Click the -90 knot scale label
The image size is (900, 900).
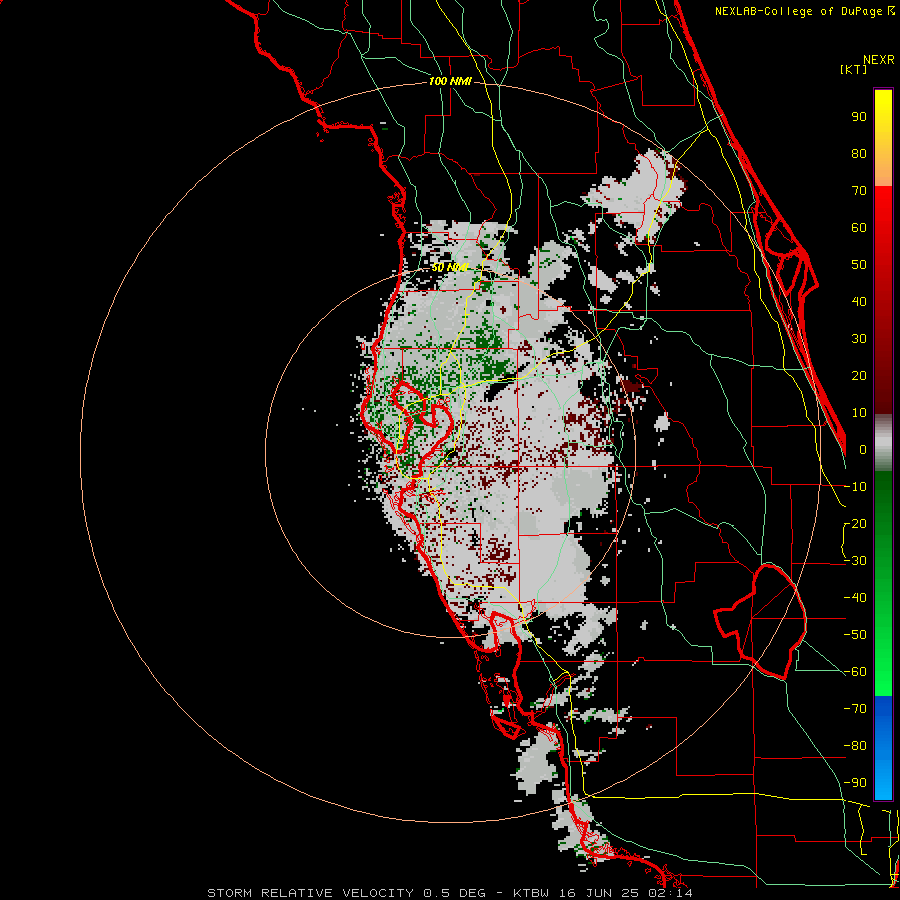pos(856,783)
